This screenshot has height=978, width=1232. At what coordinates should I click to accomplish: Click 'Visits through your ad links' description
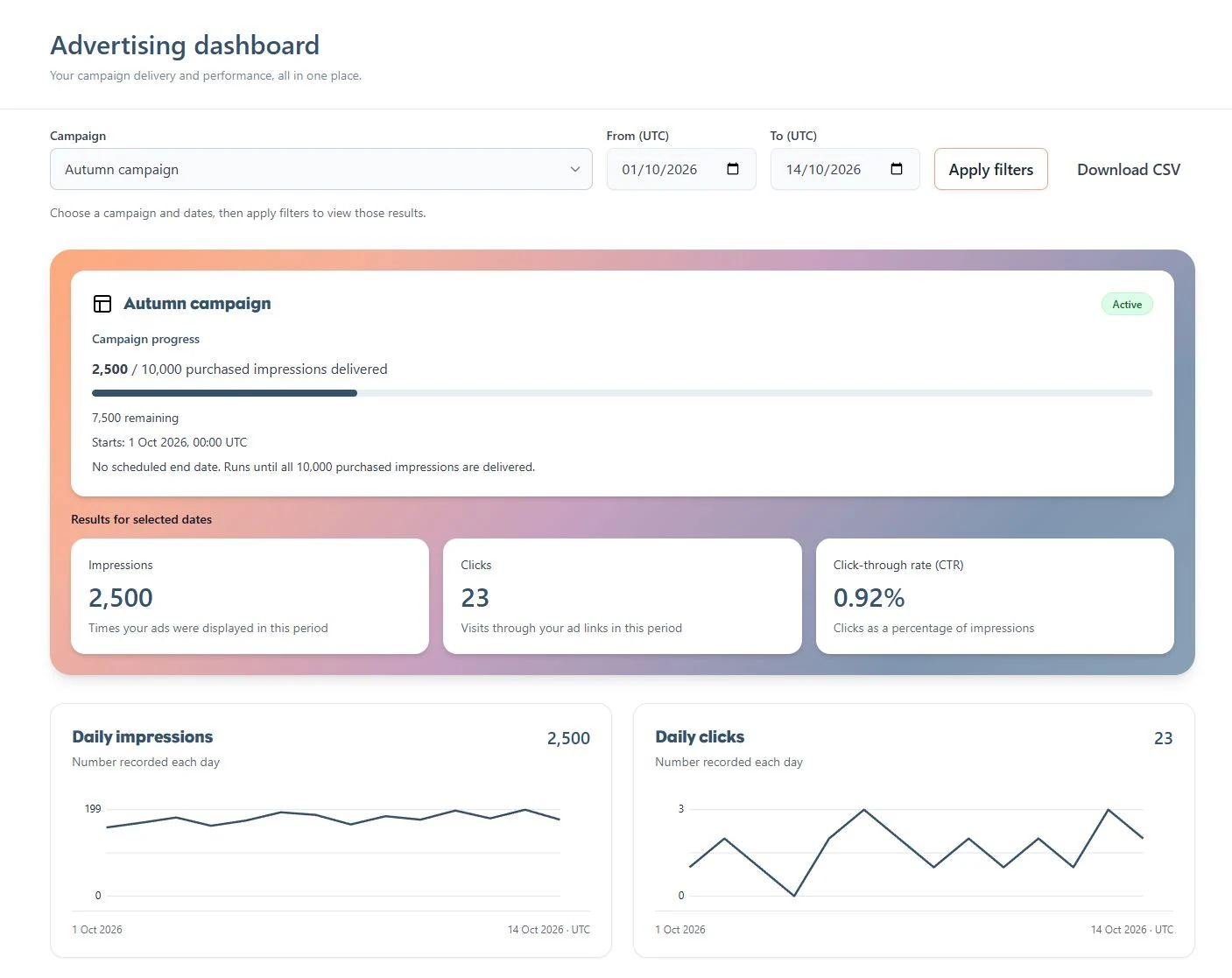pyautogui.click(x=571, y=628)
